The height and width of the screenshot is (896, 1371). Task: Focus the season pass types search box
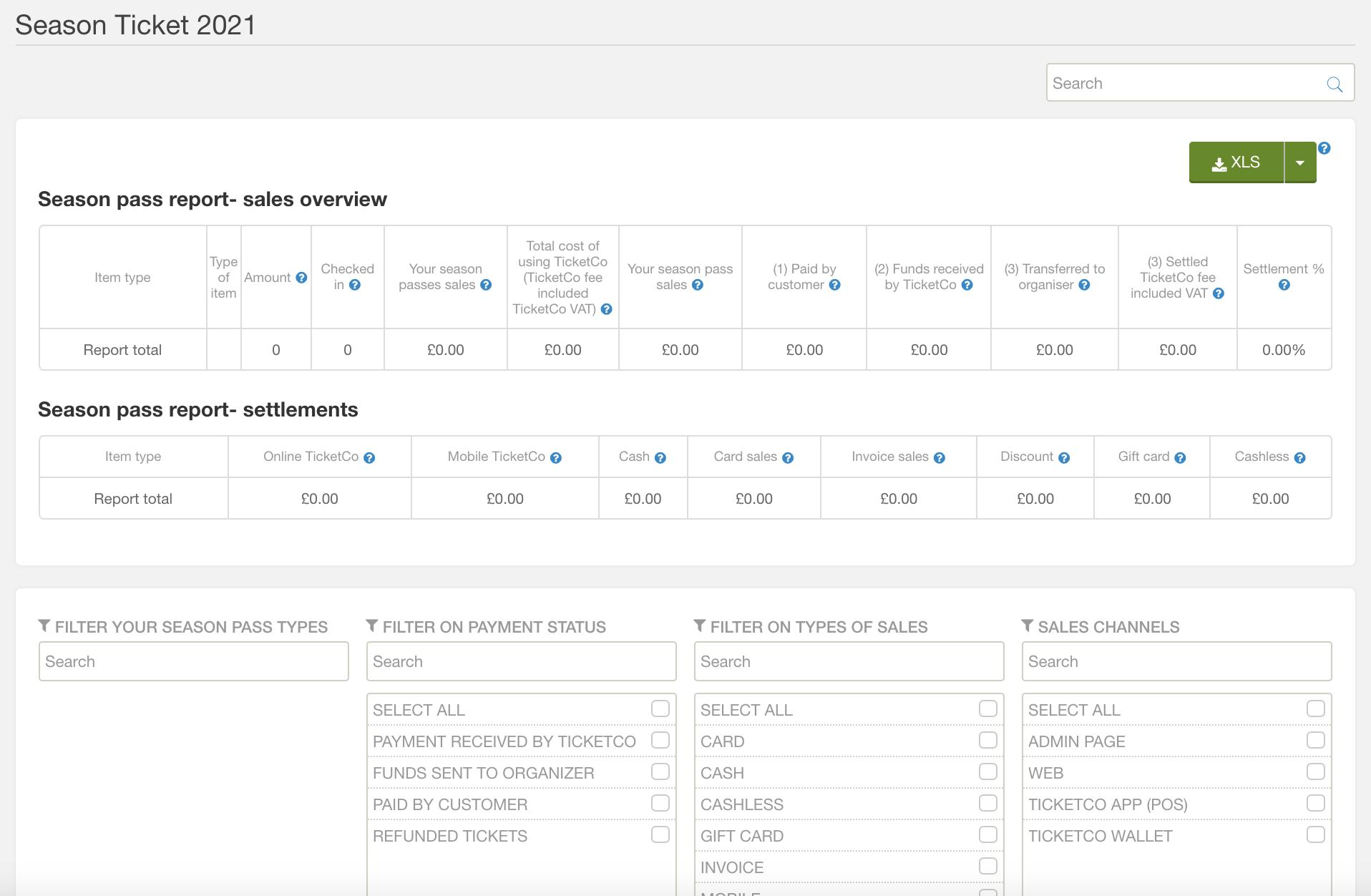[193, 661]
